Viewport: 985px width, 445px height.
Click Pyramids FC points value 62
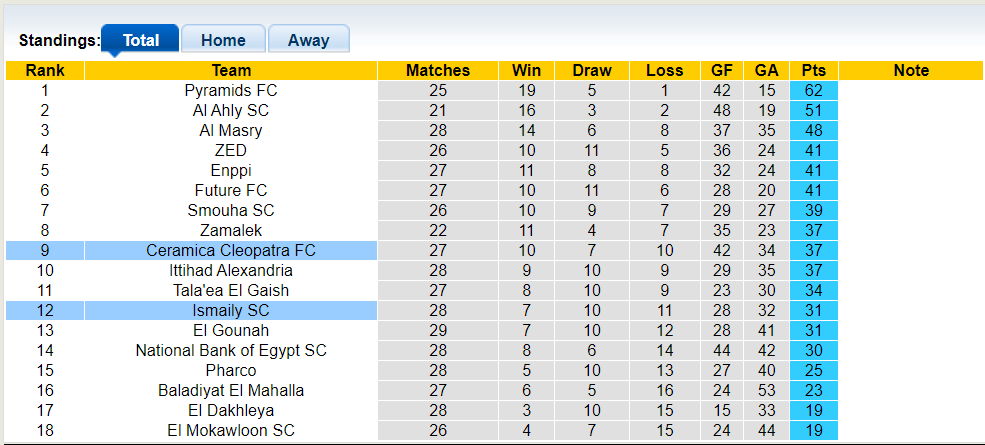pyautogui.click(x=814, y=90)
